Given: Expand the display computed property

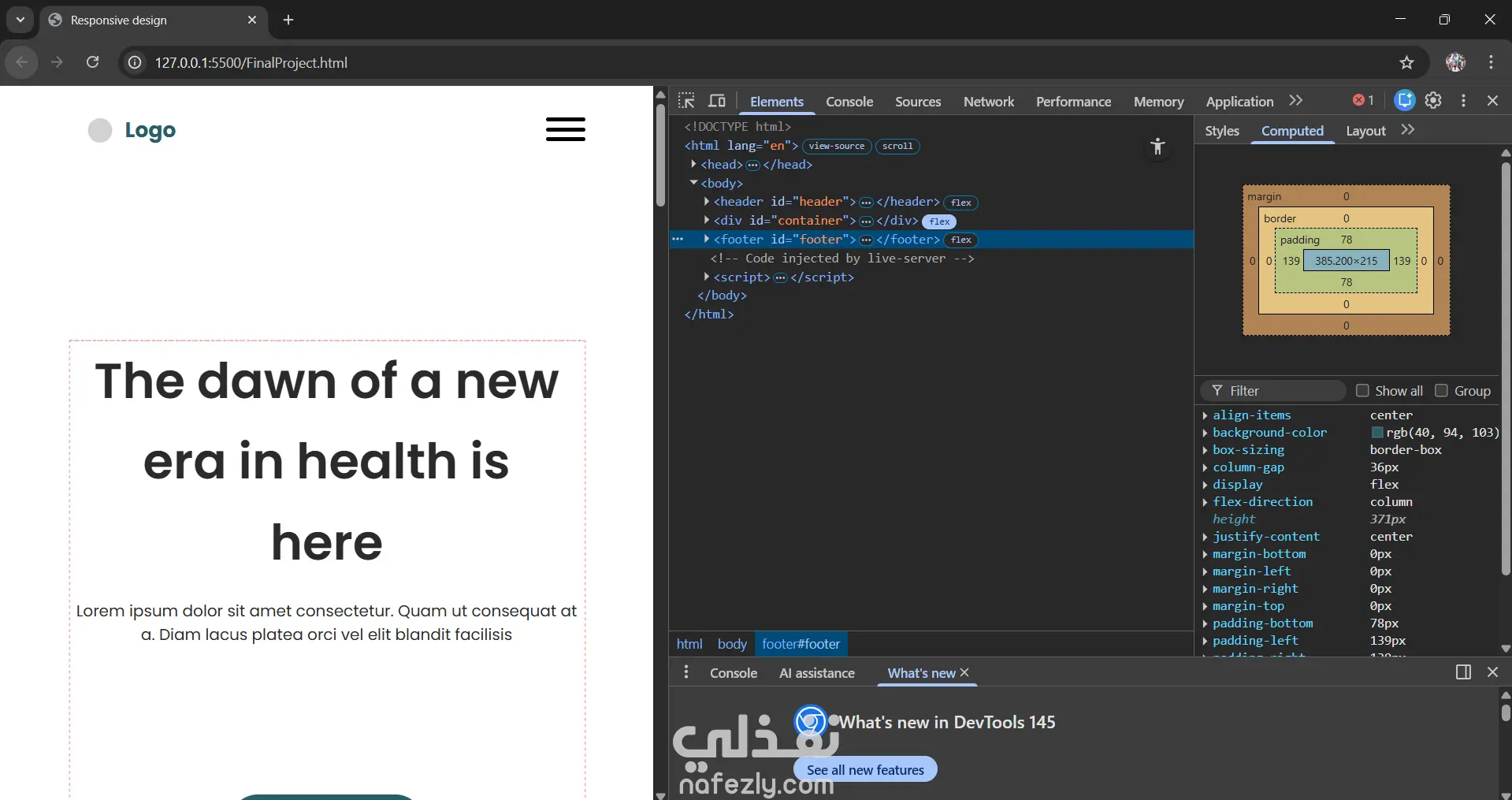Looking at the screenshot, I should point(1205,485).
